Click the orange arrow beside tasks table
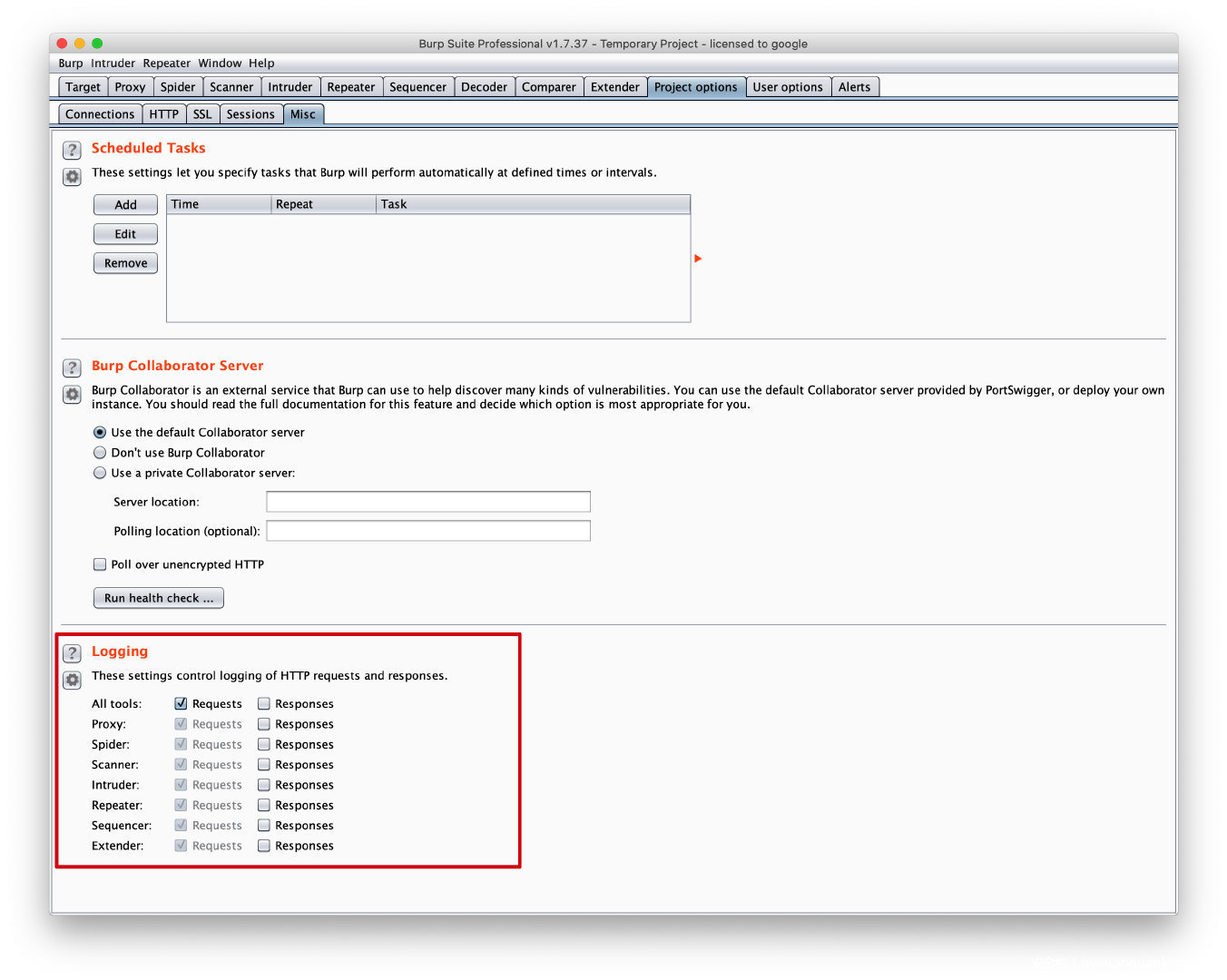The width and height of the screenshot is (1227, 980). click(698, 259)
